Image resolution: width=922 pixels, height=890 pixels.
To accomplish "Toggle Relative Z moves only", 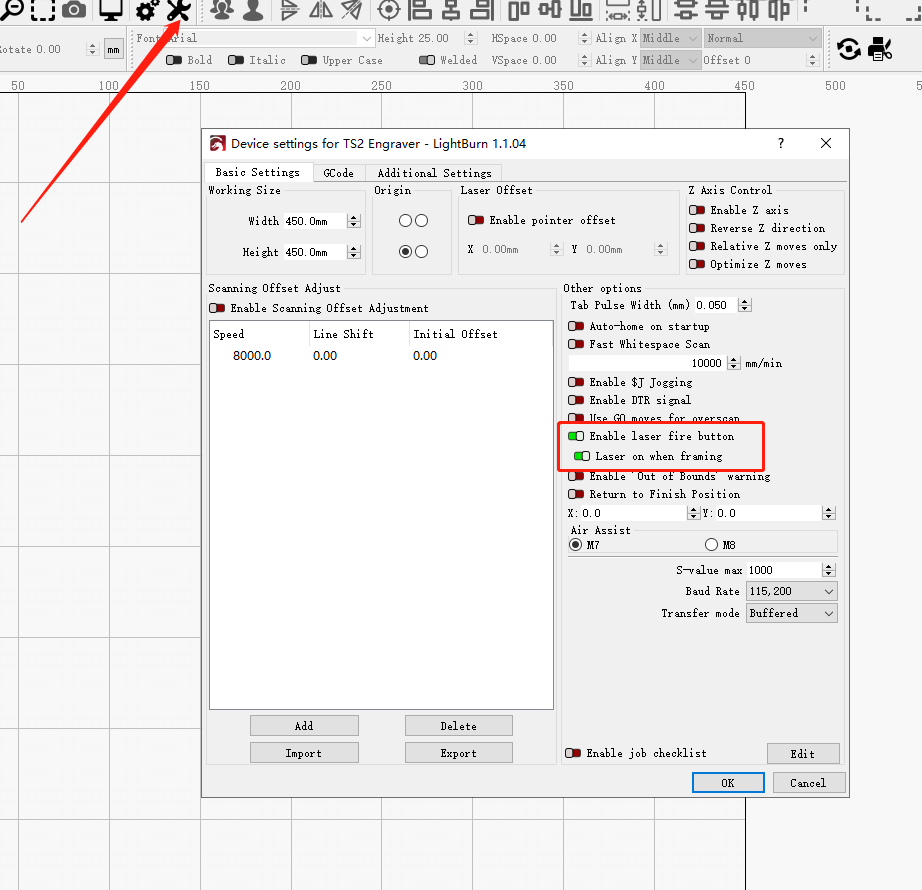I will click(x=697, y=246).
